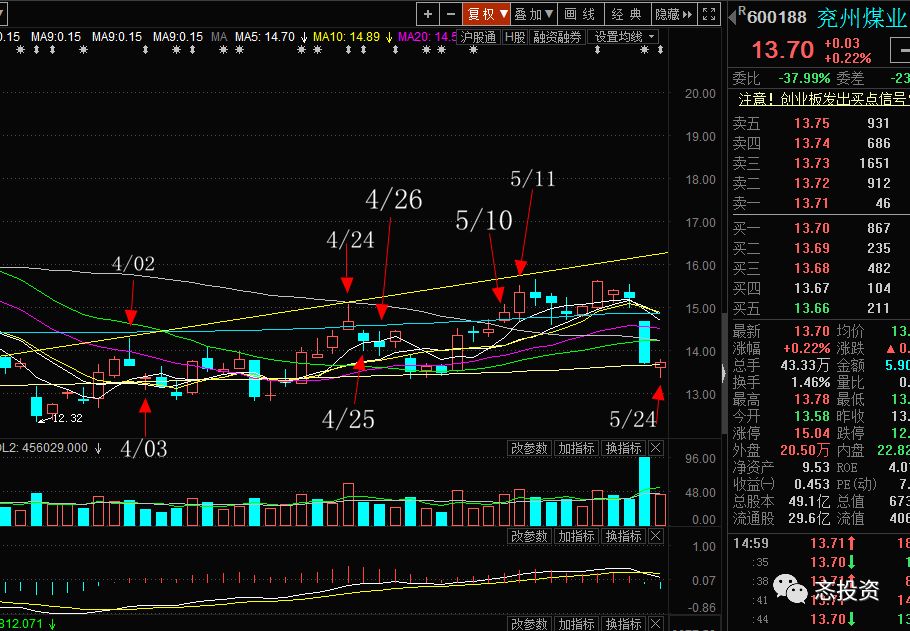The image size is (910, 631).
Task: Click the vertical scrollbar beside the chart
Action: [724, 373]
